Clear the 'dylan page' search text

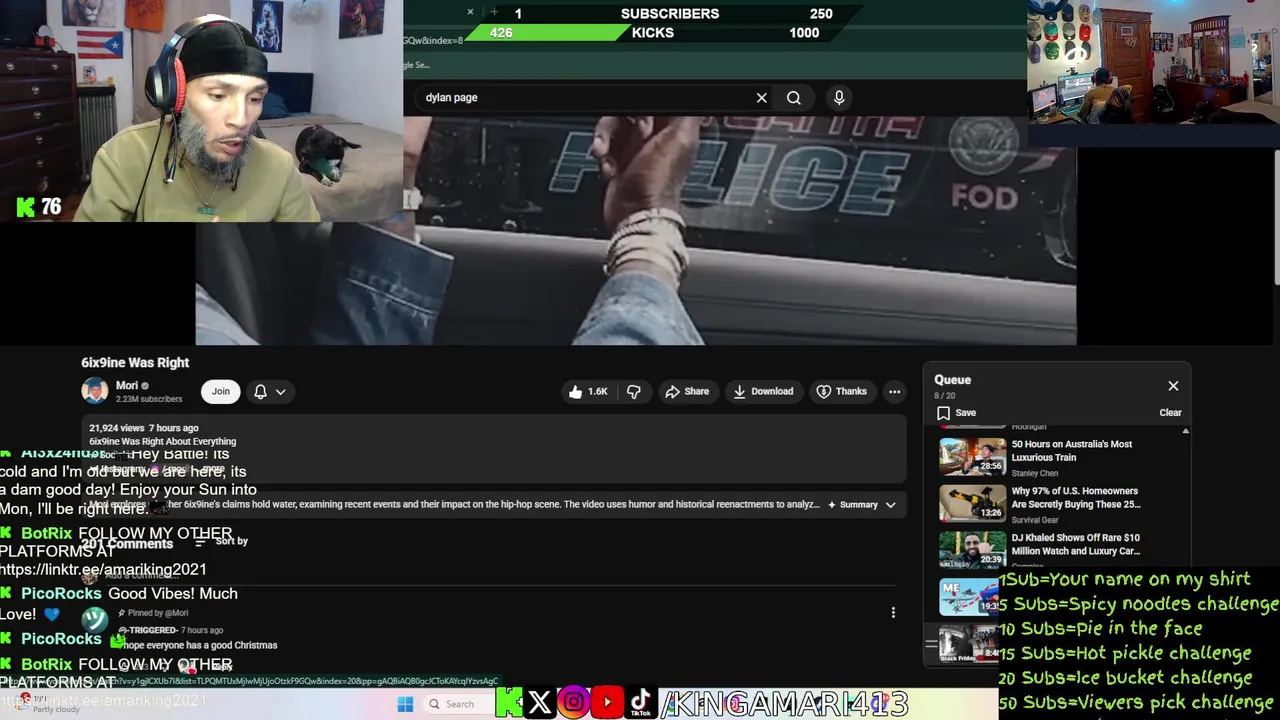click(x=762, y=98)
